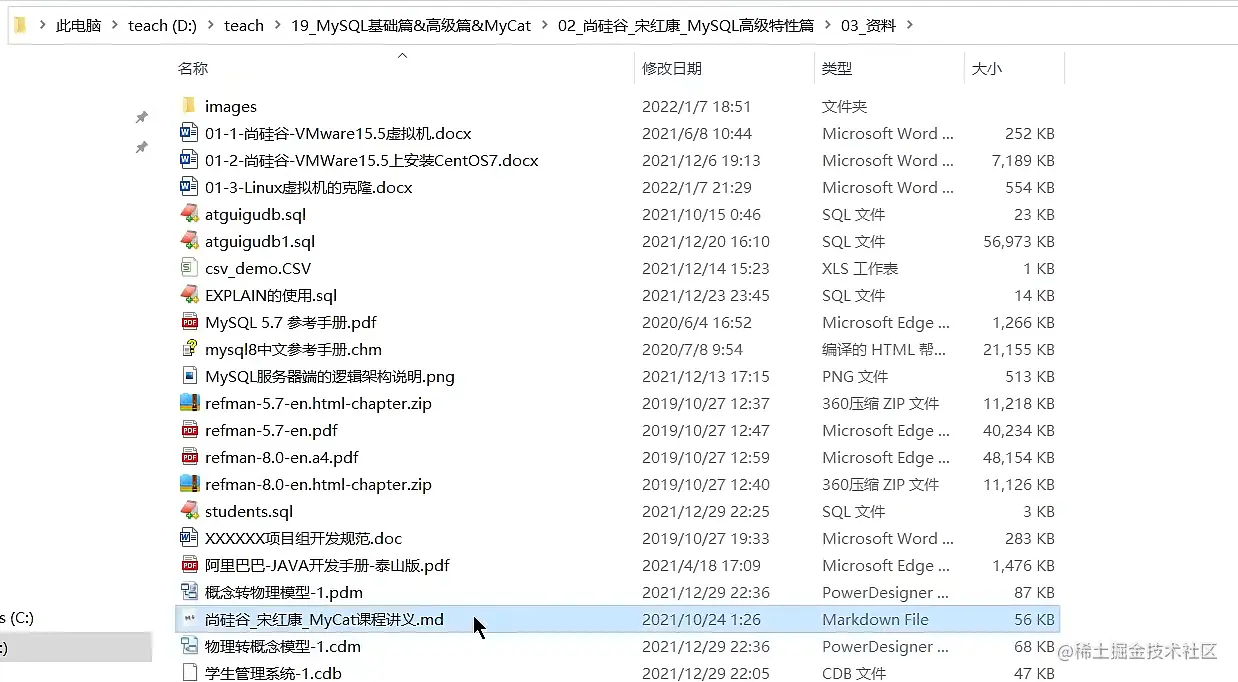
Task: Go to 02_尚硅谷_宋红康_MySQL高级特性篇 breadcrumb
Action: click(x=686, y=26)
